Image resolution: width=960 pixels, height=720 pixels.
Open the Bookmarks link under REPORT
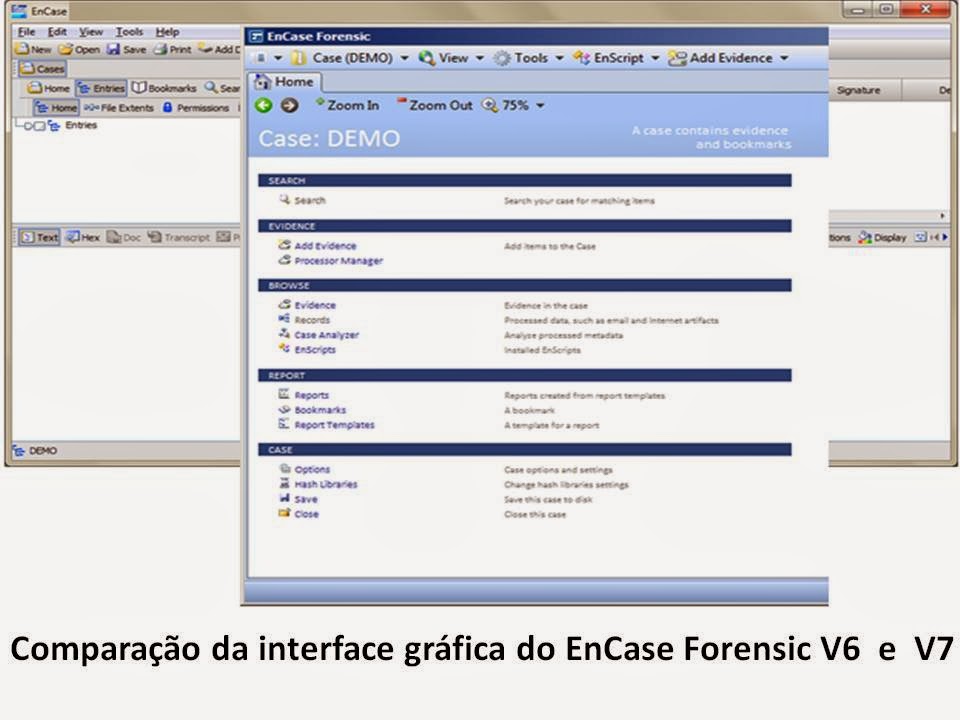coord(320,410)
